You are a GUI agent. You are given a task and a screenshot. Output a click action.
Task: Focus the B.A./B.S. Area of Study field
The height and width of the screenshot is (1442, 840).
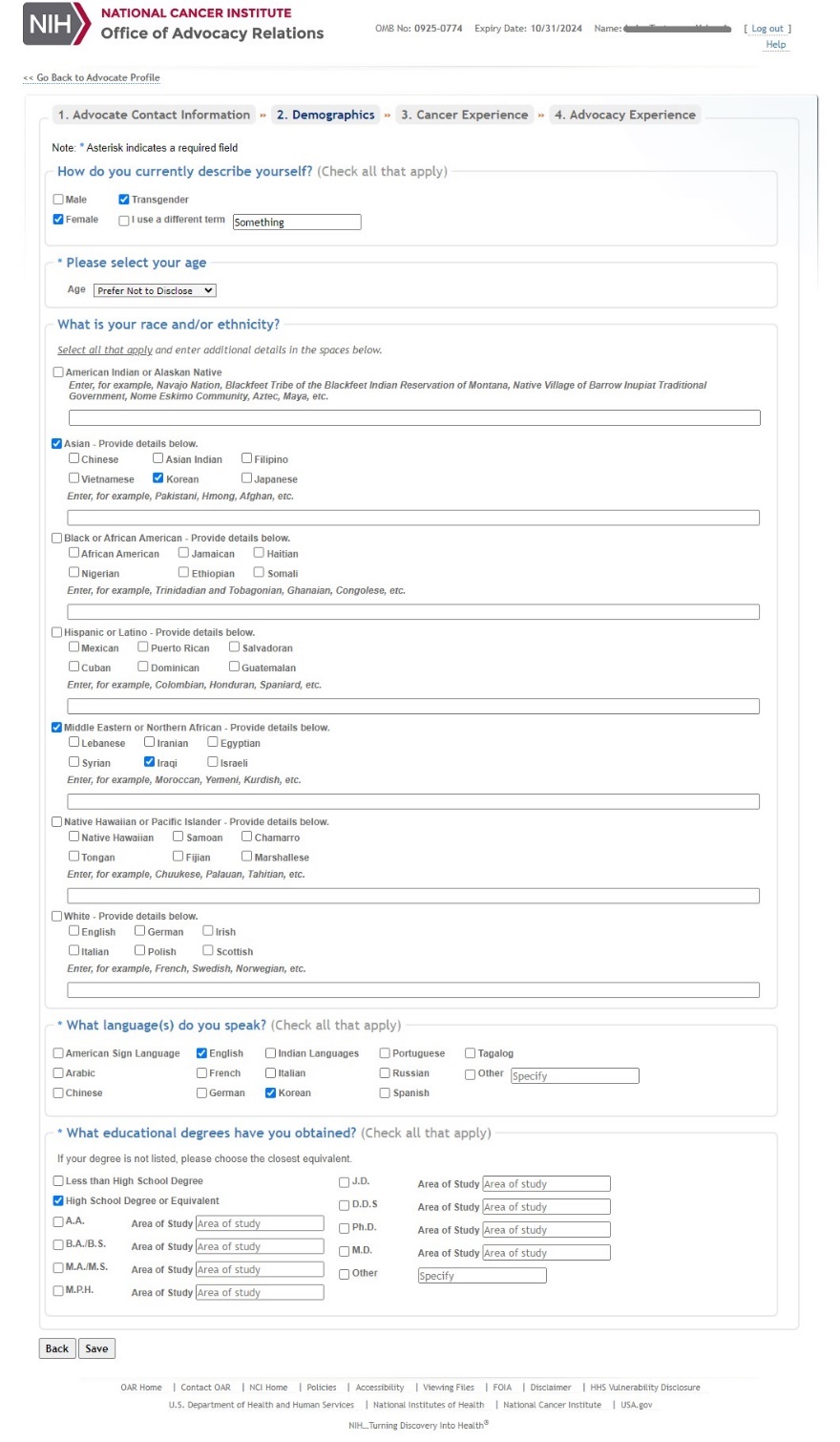tap(260, 1246)
